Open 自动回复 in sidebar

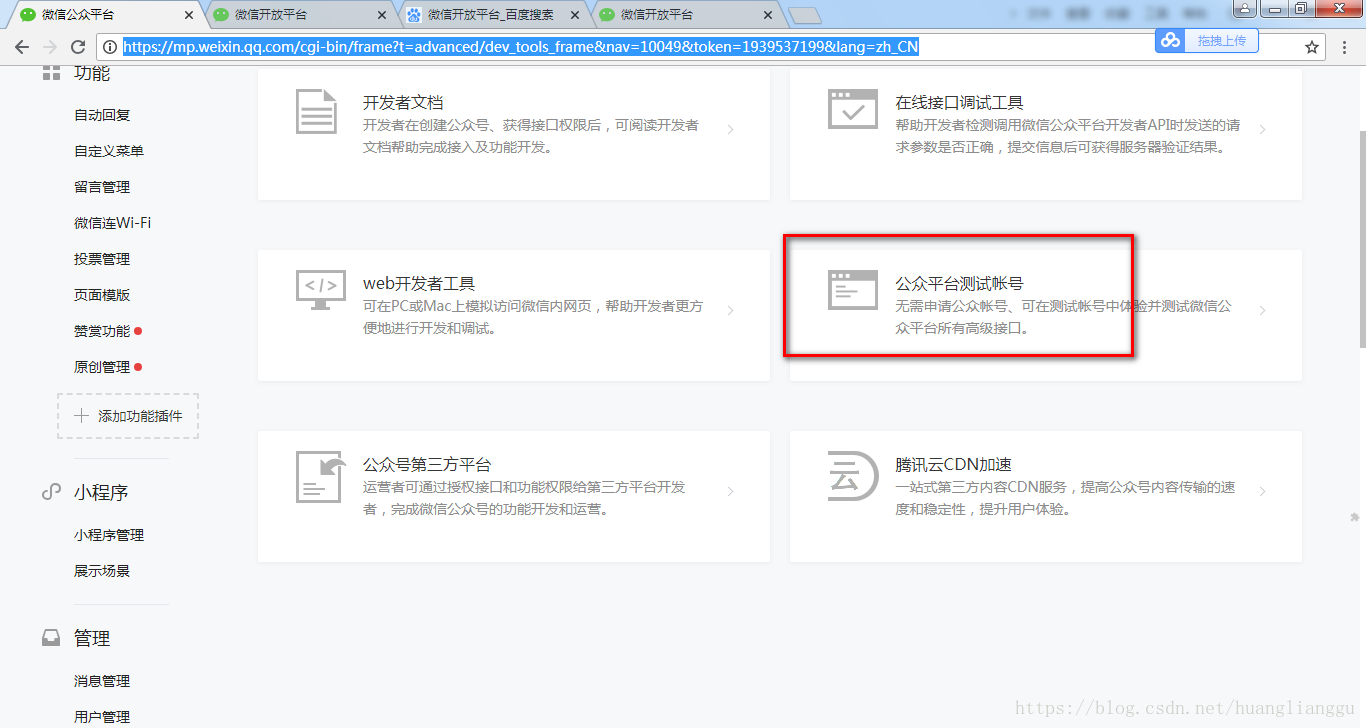[x=102, y=115]
